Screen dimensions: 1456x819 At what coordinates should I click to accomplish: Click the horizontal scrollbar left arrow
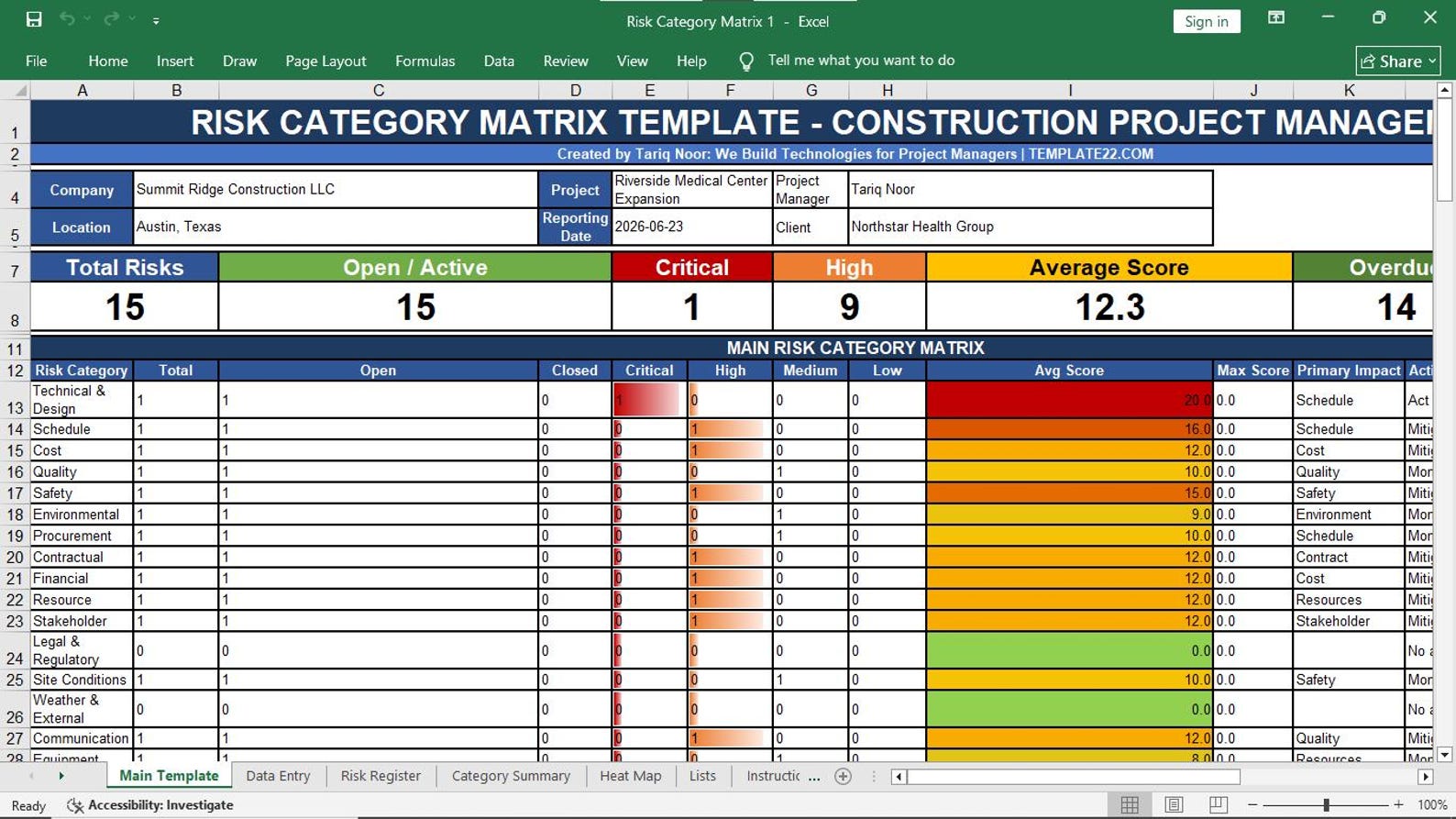coord(899,777)
